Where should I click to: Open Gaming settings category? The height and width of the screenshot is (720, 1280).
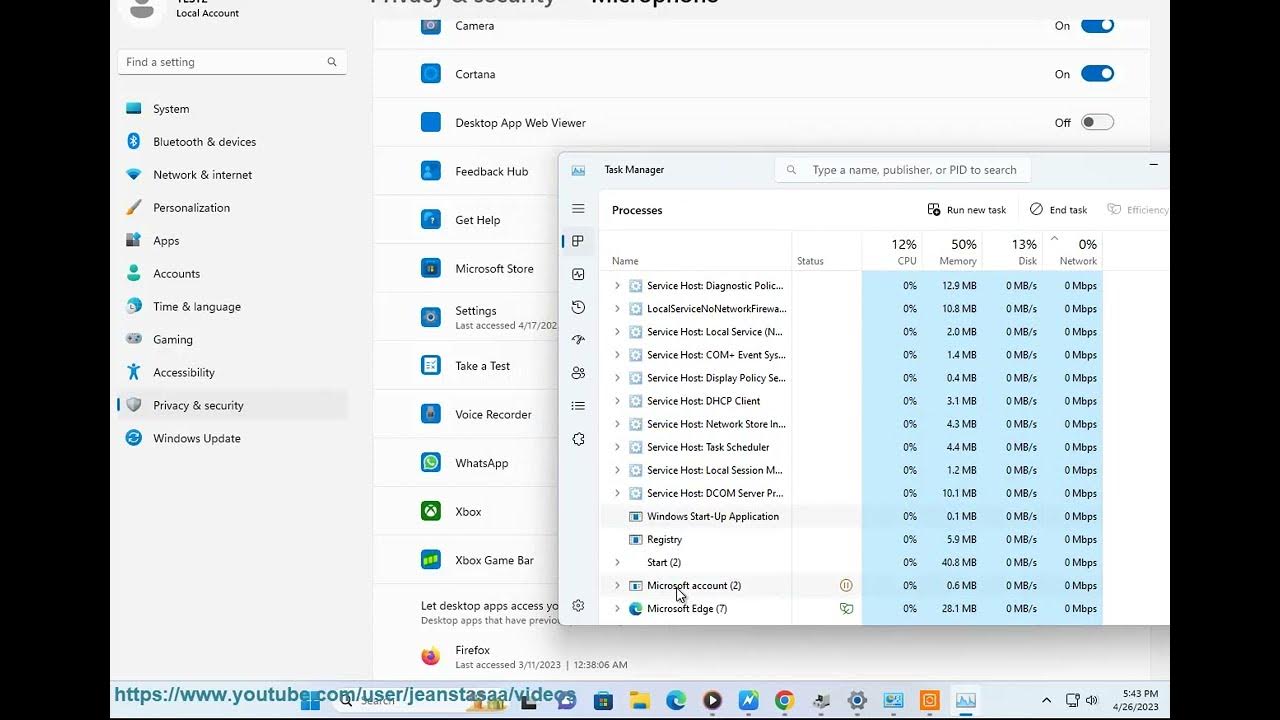[x=232, y=340]
